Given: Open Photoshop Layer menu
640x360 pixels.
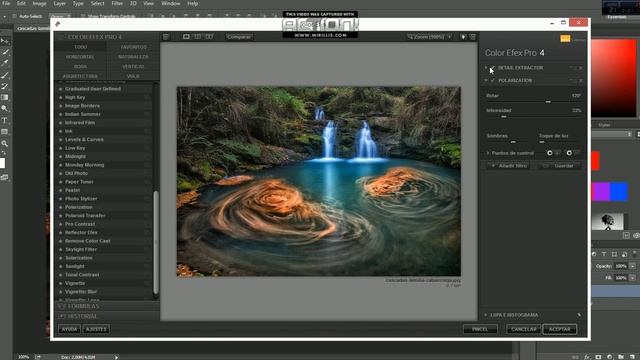Looking at the screenshot, I should coord(60,3).
